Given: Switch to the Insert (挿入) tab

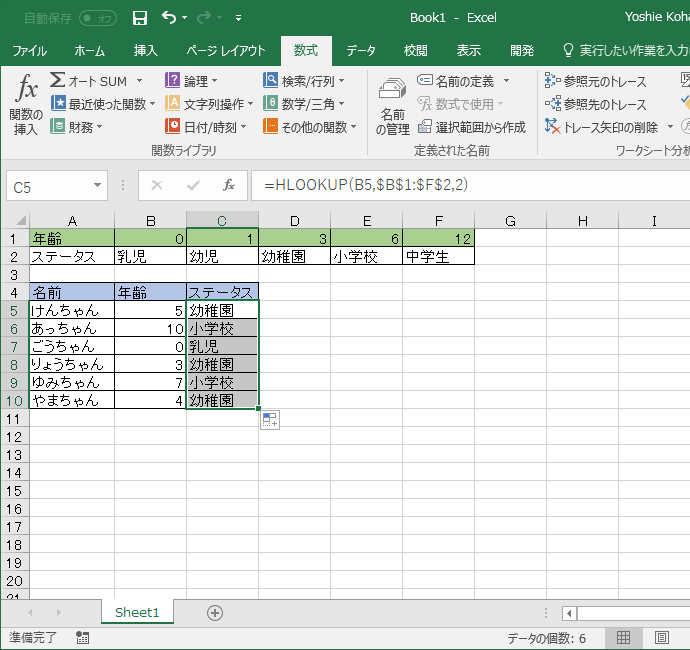Looking at the screenshot, I should (x=145, y=51).
